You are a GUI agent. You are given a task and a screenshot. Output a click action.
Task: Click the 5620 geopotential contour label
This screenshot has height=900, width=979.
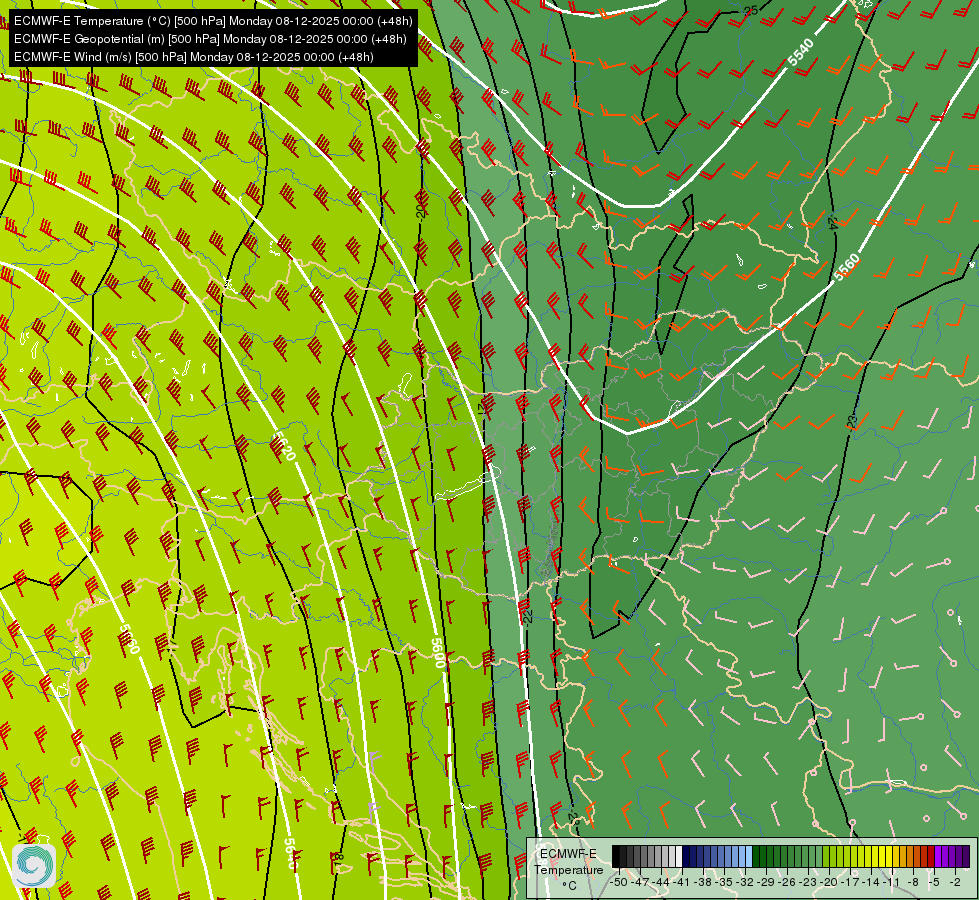click(x=283, y=446)
